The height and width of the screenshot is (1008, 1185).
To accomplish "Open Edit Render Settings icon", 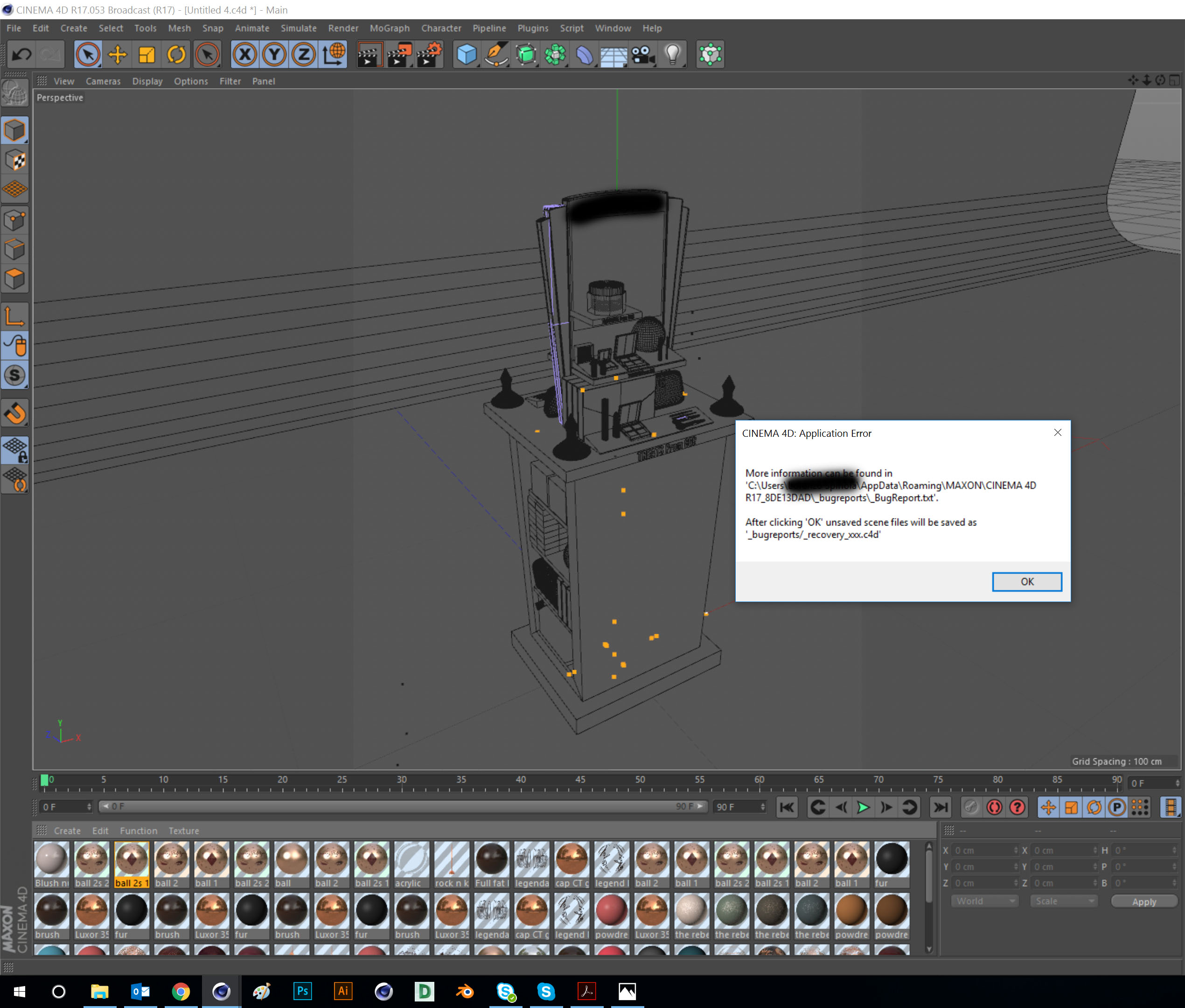I will pyautogui.click(x=429, y=55).
